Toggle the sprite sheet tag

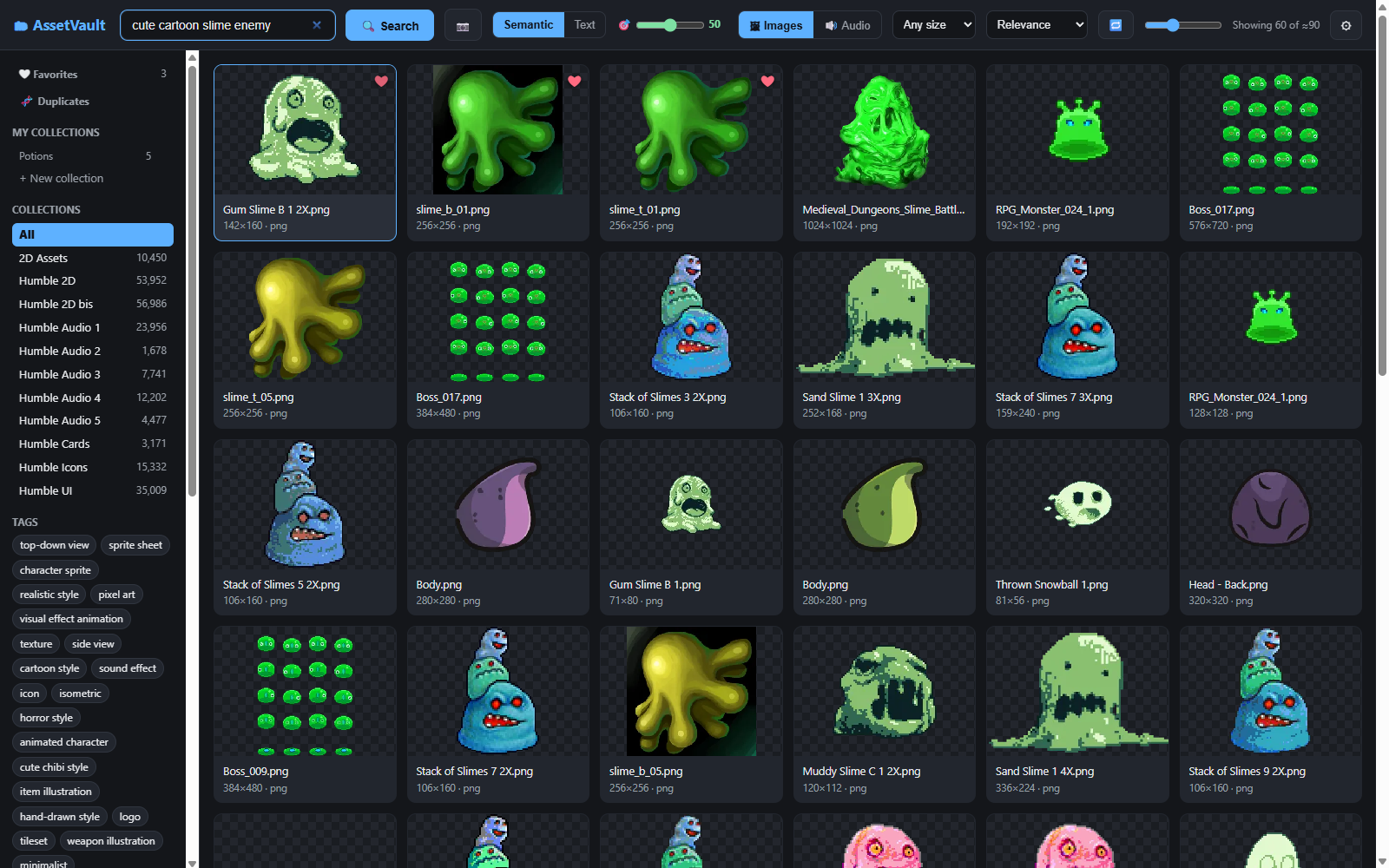(135, 545)
